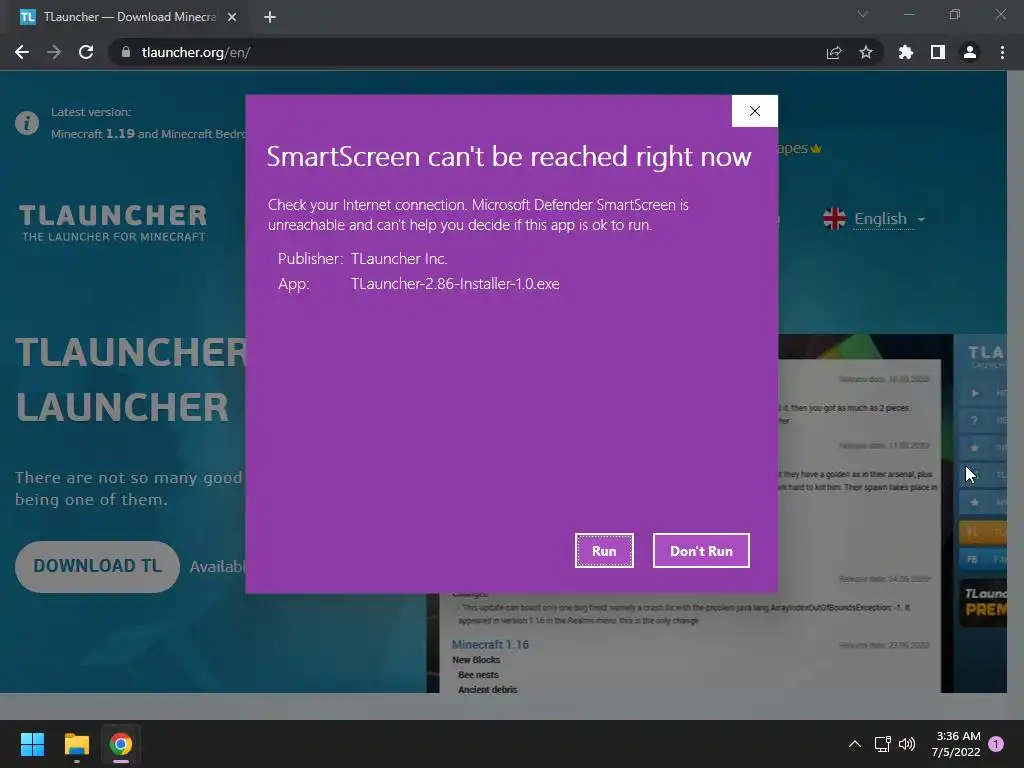
Task: Open the Chrome profile icon
Action: pyautogui.click(x=970, y=52)
